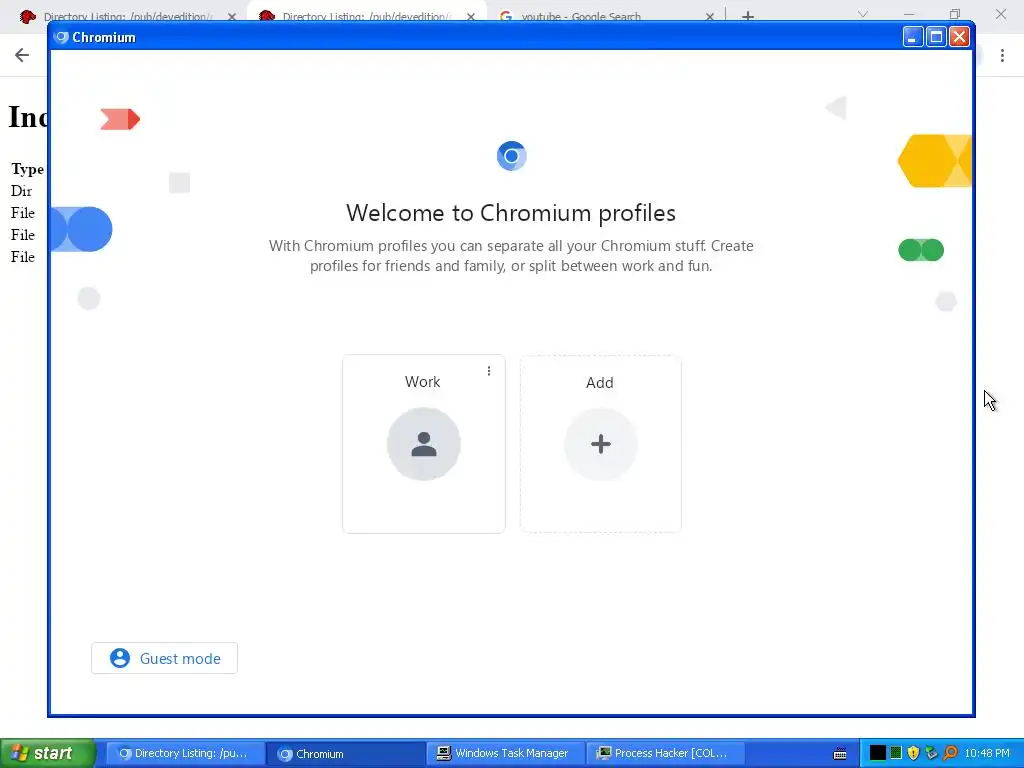Maximize the Chromium profiles window

point(936,37)
